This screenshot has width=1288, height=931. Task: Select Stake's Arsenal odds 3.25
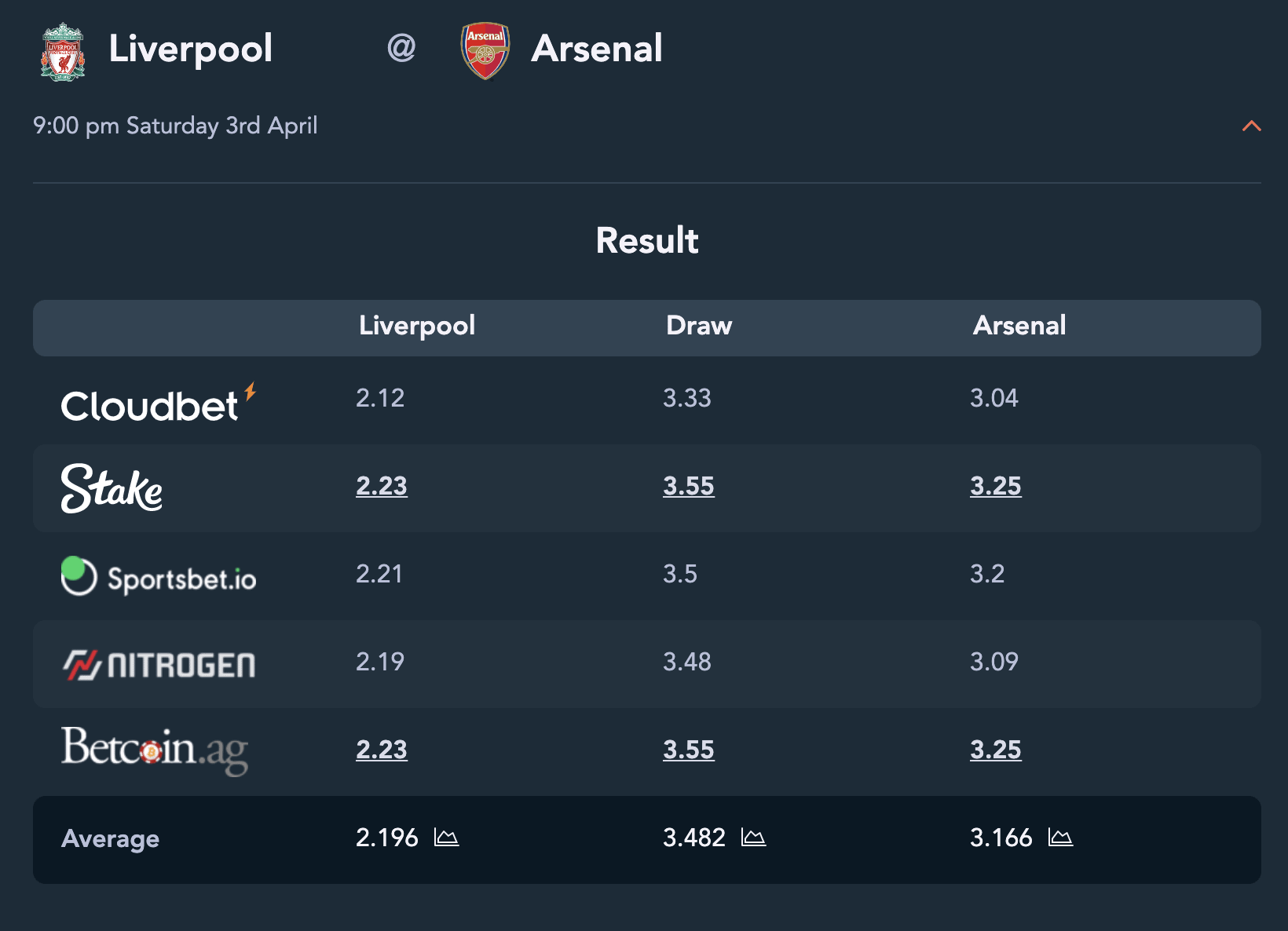click(x=996, y=486)
